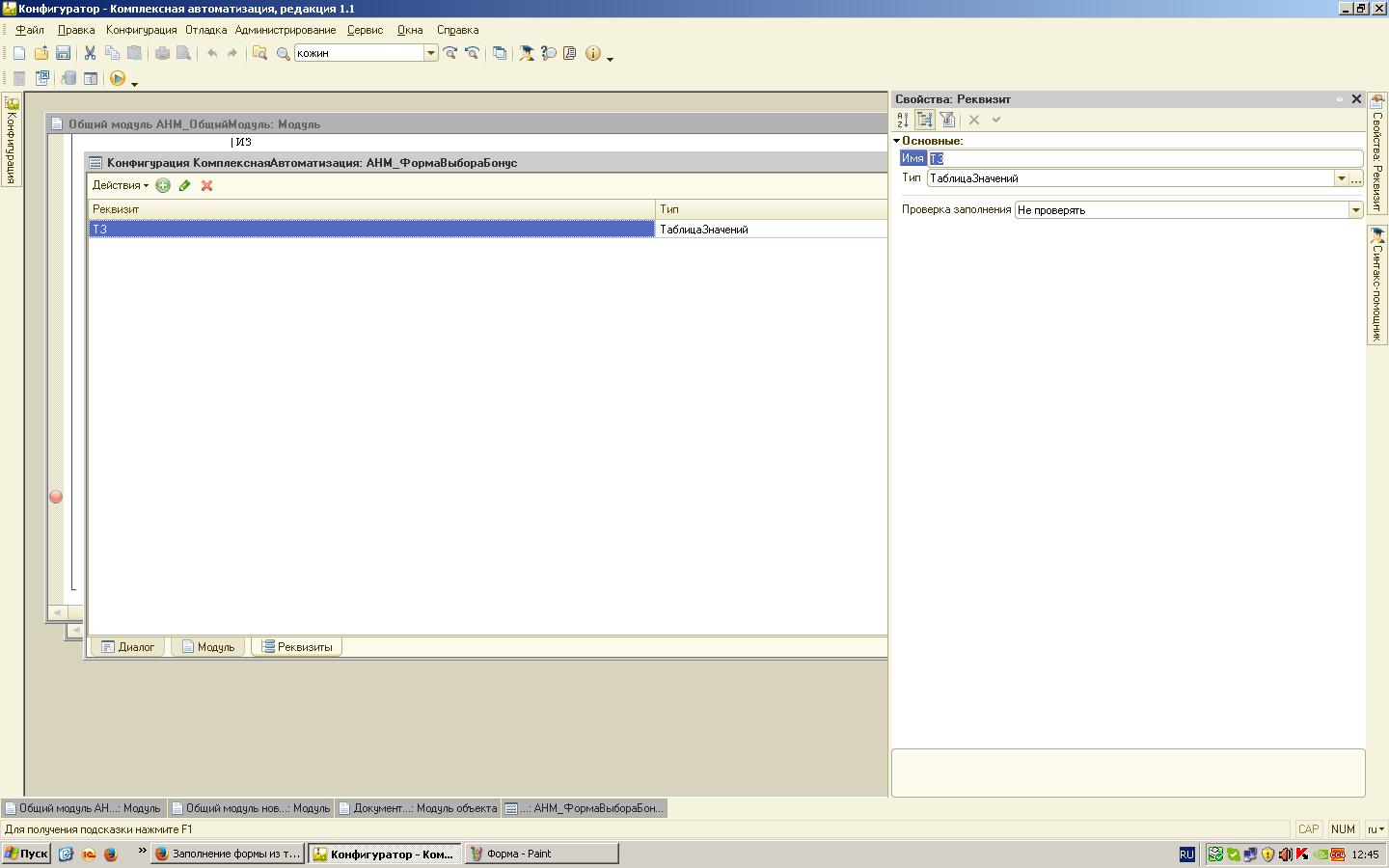This screenshot has width=1389, height=868.
Task: Click the scissors cut icon
Action: pyautogui.click(x=90, y=53)
